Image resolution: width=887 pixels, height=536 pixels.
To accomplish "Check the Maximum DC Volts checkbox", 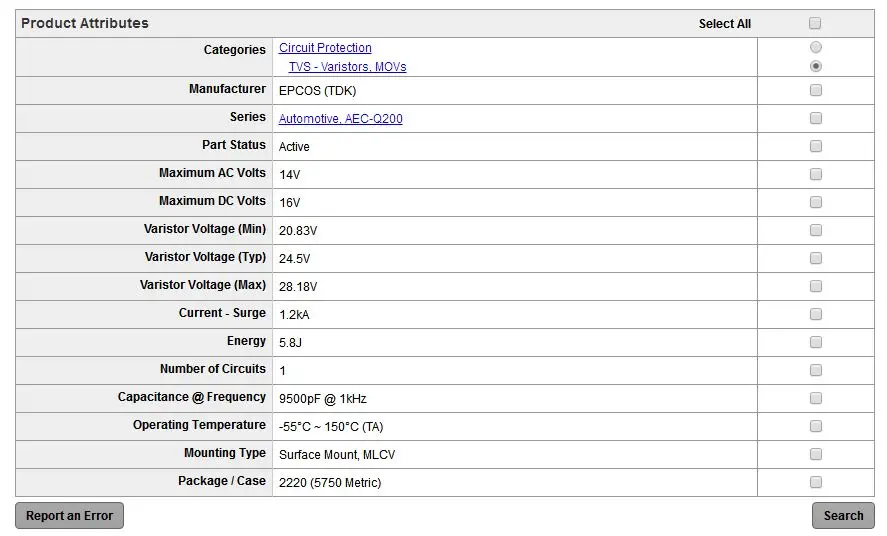I will (x=816, y=202).
